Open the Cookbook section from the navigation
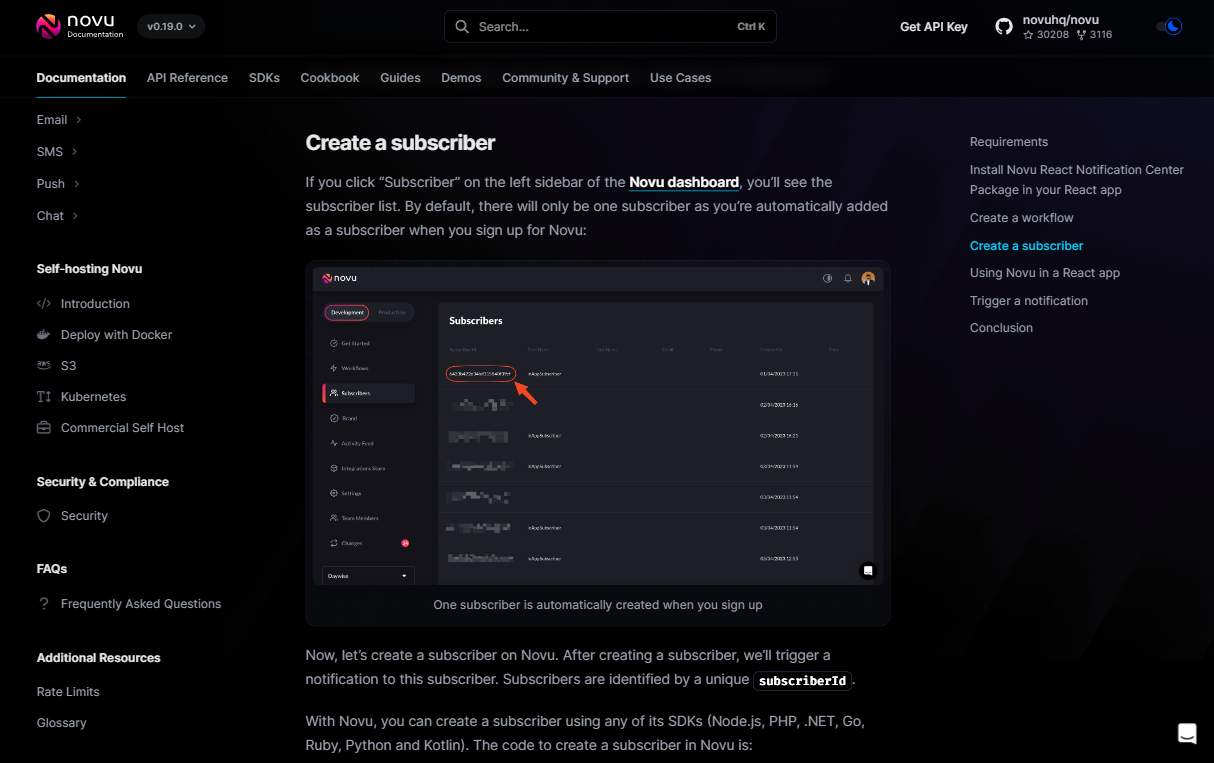Viewport: 1214px width, 763px height. (x=330, y=77)
